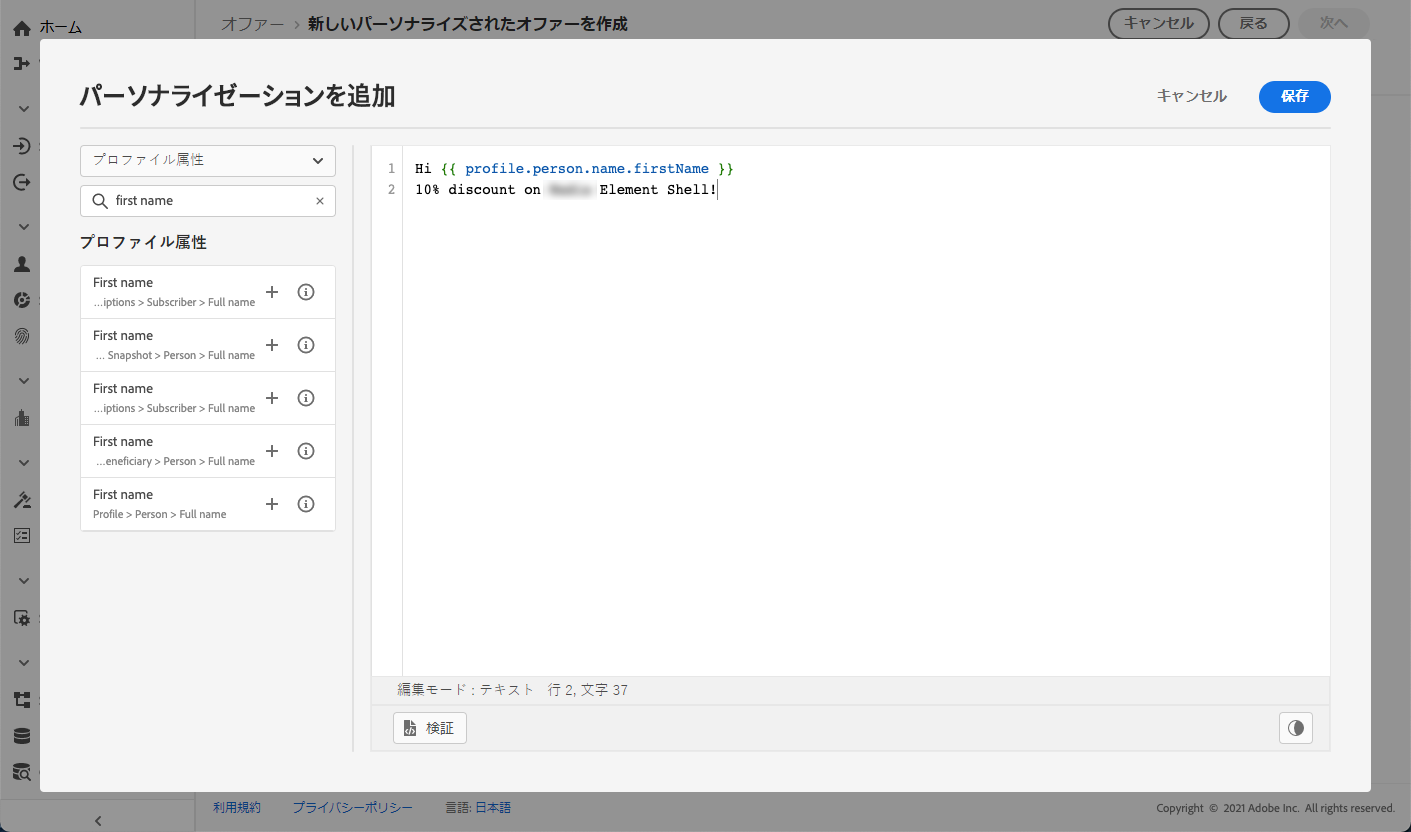Click ホーム in the background sidebar
This screenshot has height=832, width=1411.
coord(61,28)
